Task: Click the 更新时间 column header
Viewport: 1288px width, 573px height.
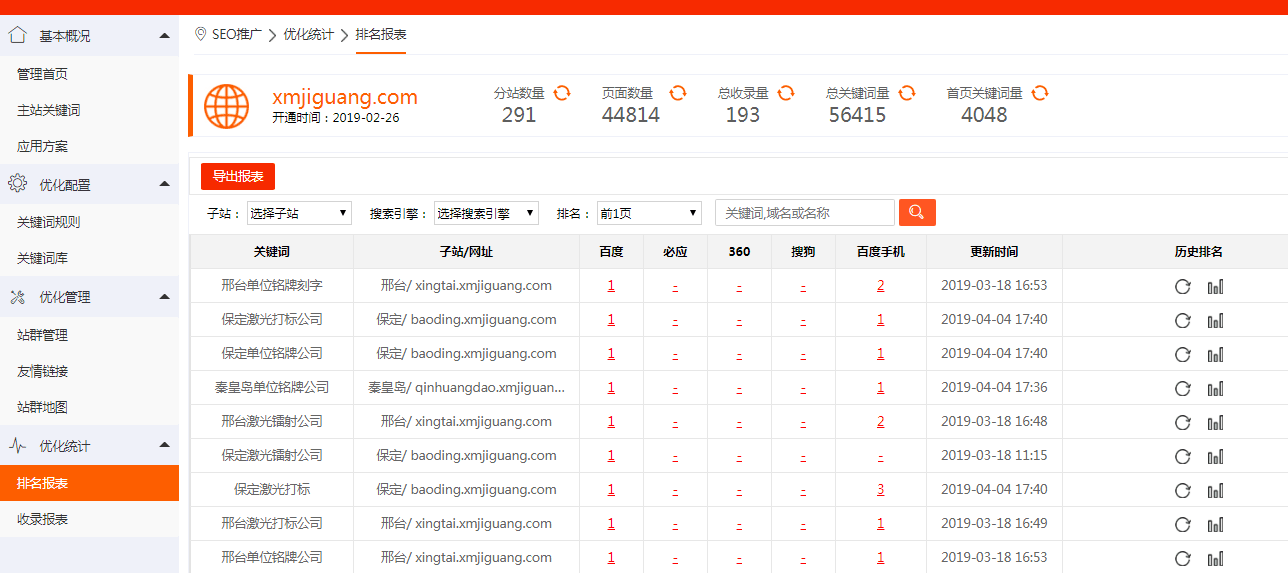Action: click(x=994, y=252)
